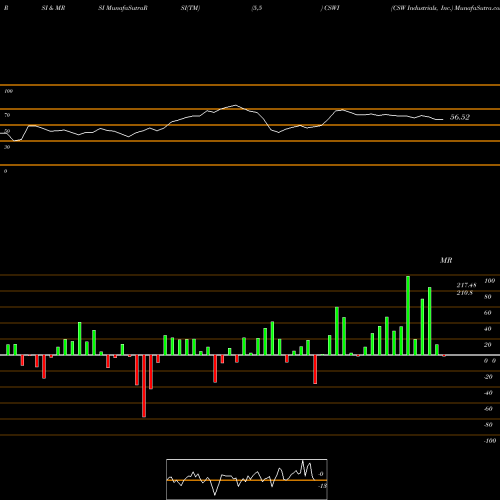500x500 pixels.
Task: Click the MR axis label 80
Action: [488, 297]
